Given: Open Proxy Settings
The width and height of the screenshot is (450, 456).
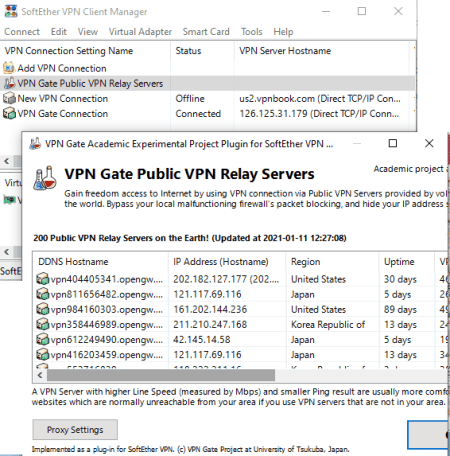Looking at the screenshot, I should coord(75,430).
